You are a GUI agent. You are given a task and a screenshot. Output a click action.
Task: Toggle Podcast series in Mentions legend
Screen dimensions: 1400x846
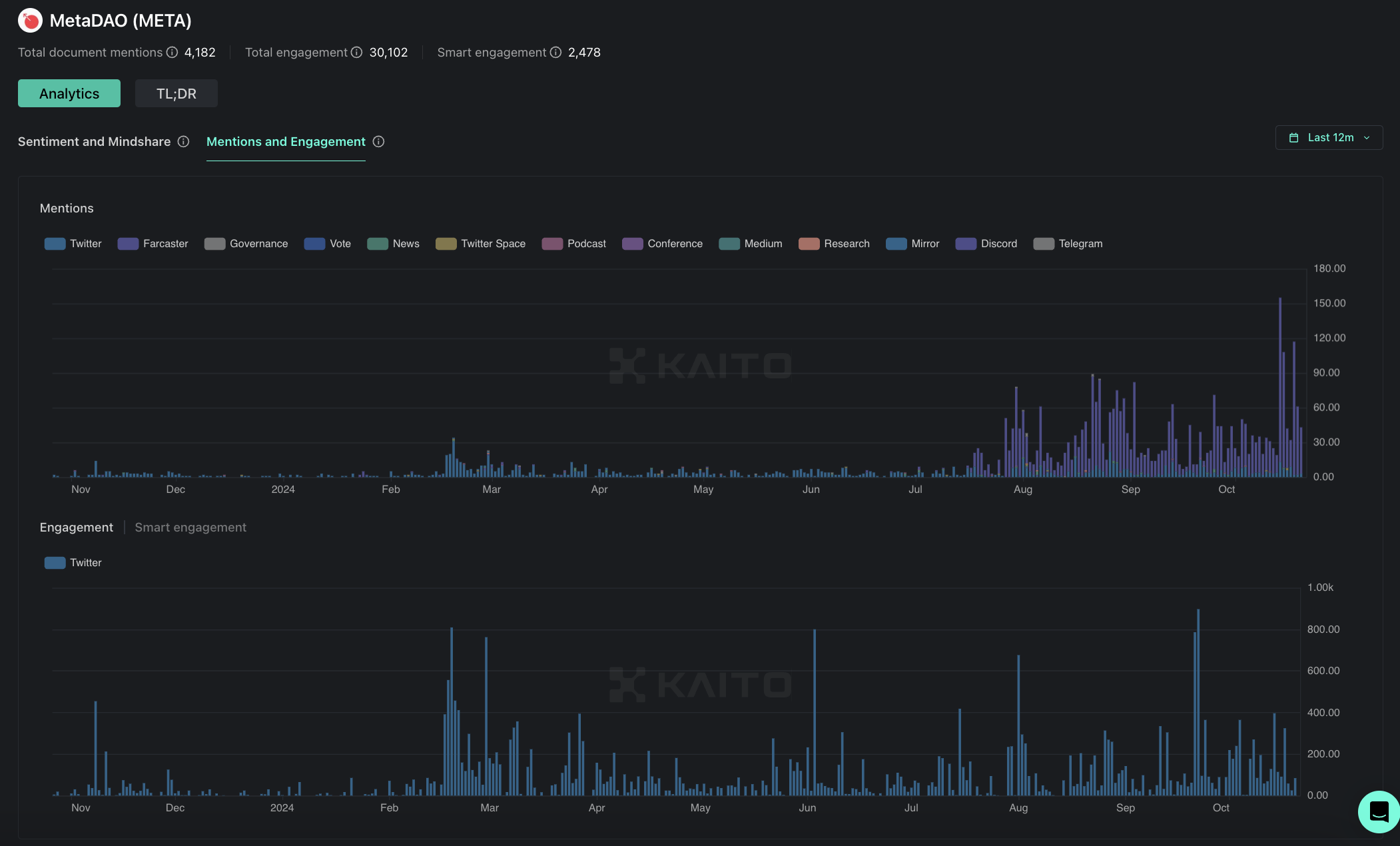[574, 244]
